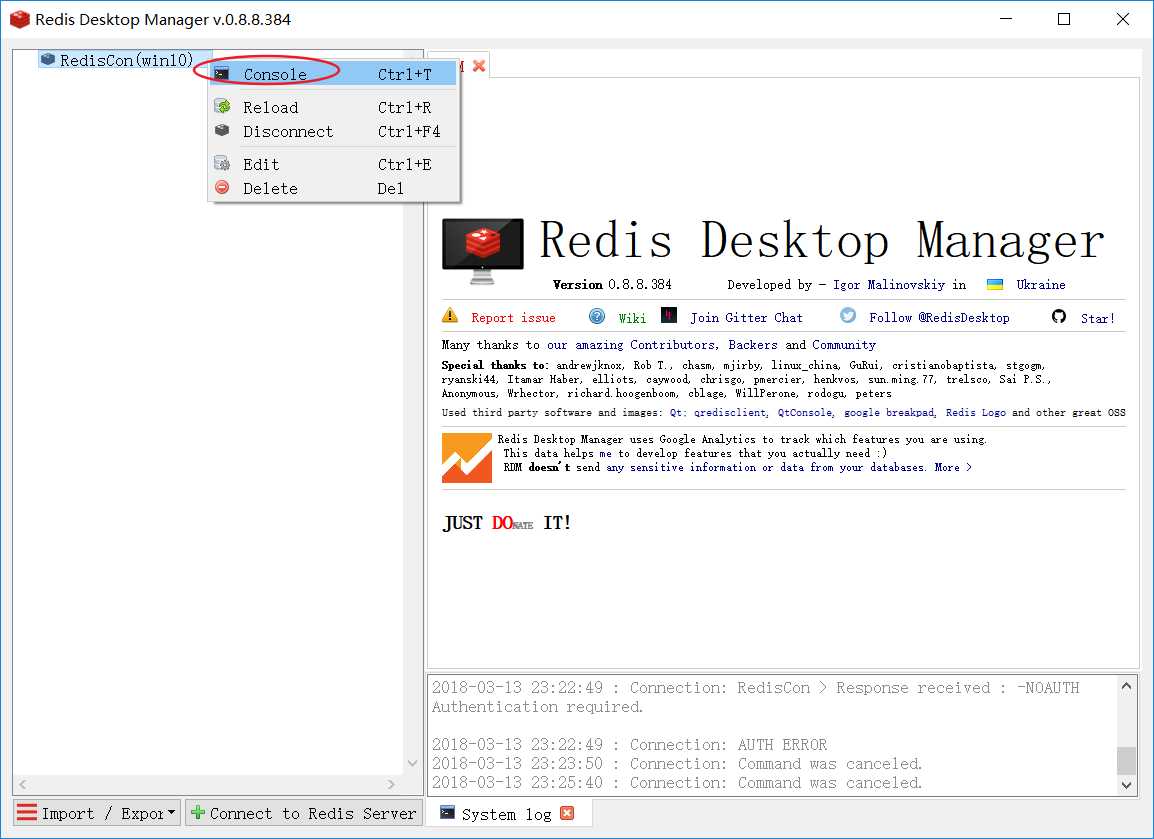Click the Ukraine flag icon
Viewport: 1154px width, 839px height.
click(x=995, y=285)
